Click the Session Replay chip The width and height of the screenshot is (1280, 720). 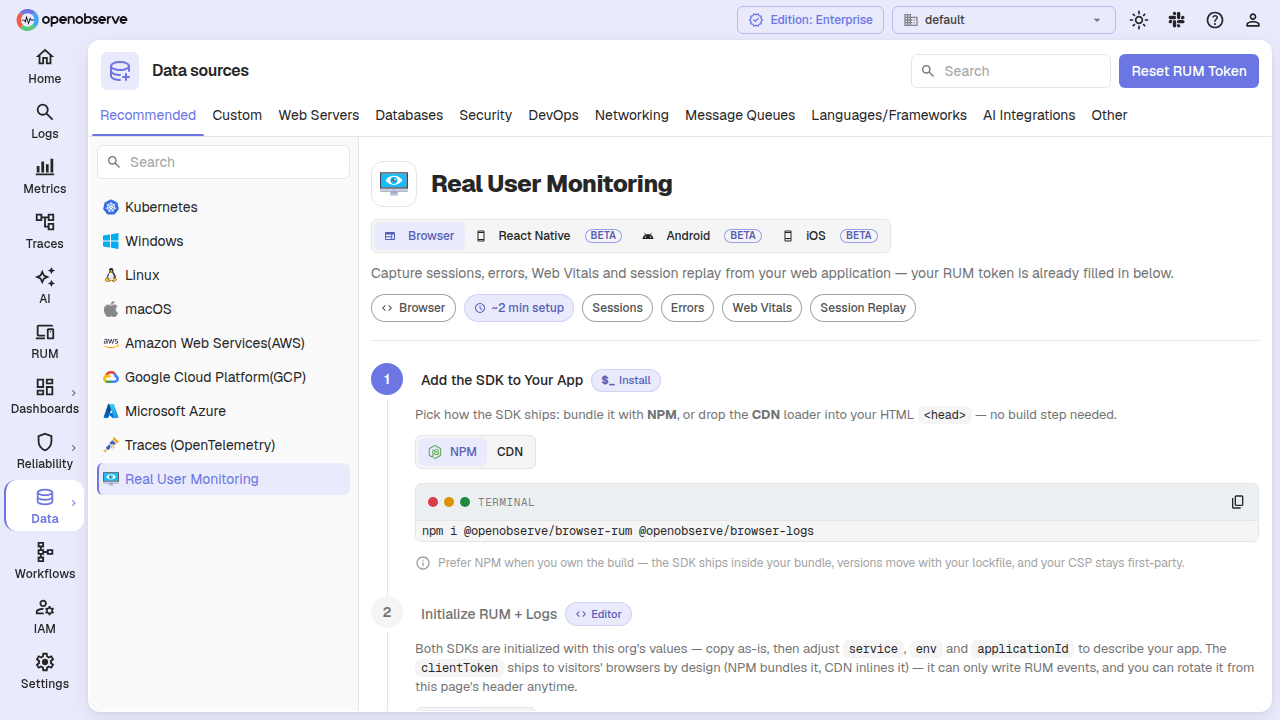tap(863, 308)
